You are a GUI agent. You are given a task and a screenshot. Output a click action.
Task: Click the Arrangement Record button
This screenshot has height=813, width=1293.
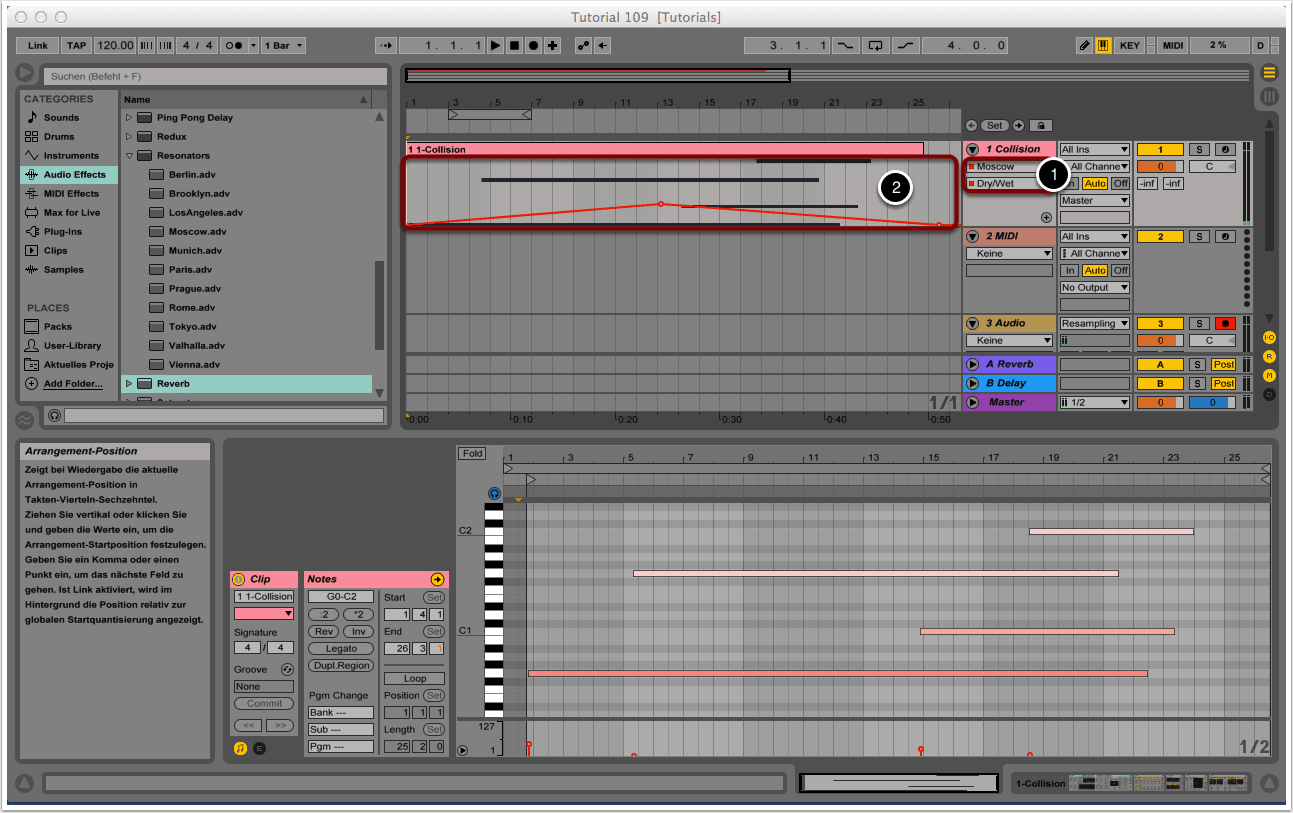533,46
